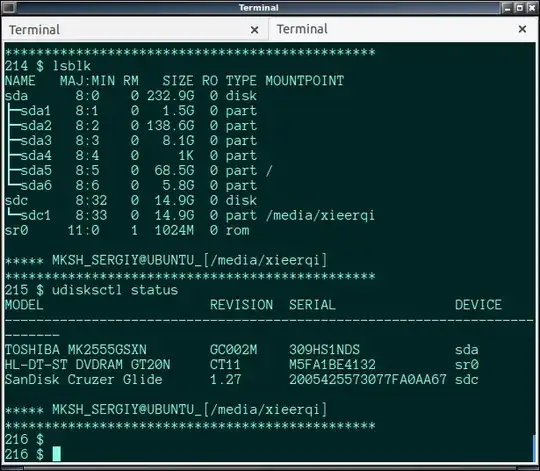Minimize the Terminal window
This screenshot has width=540, height=471.
pyautogui.click(x=507, y=8)
